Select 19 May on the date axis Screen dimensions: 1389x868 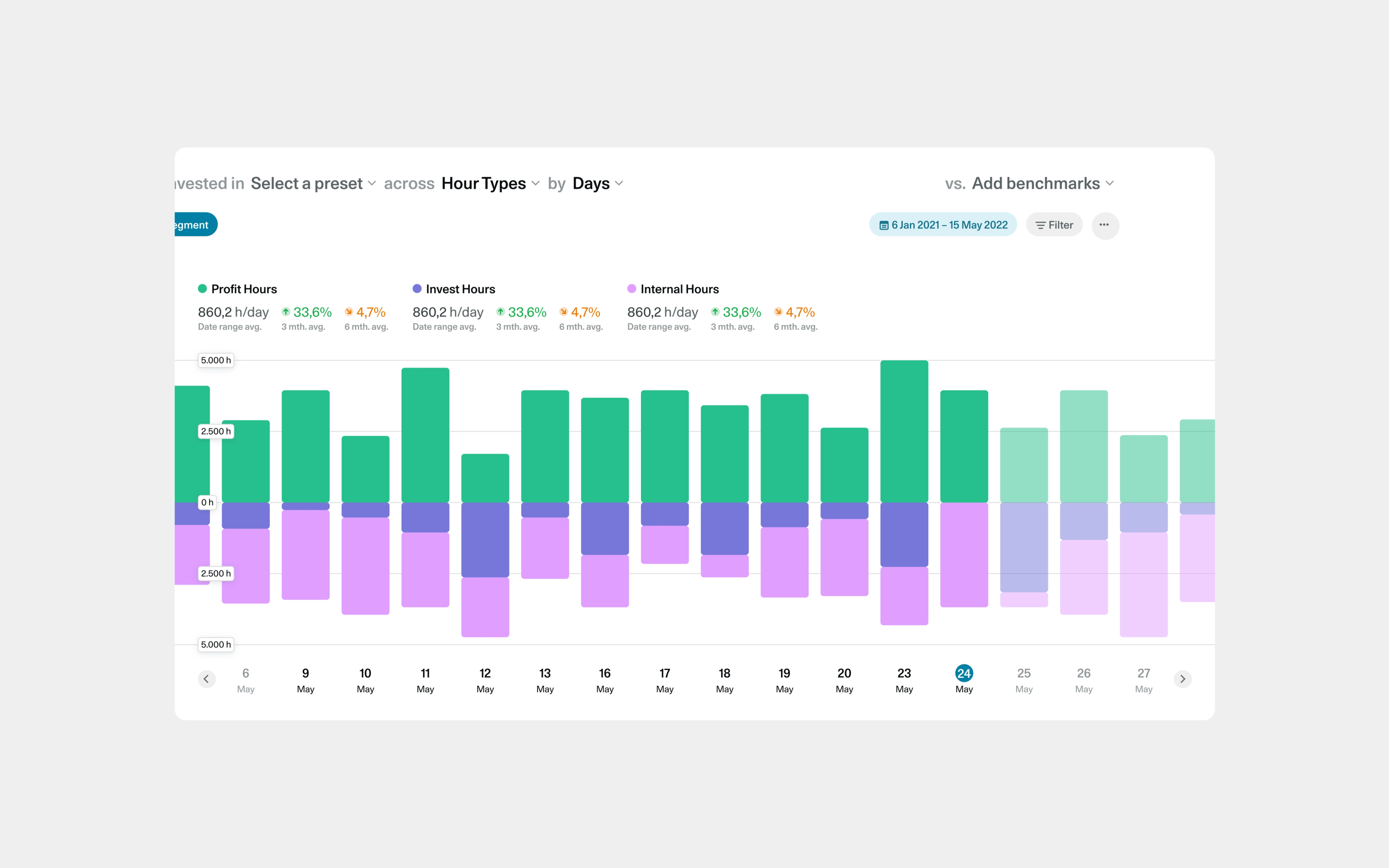(785, 680)
